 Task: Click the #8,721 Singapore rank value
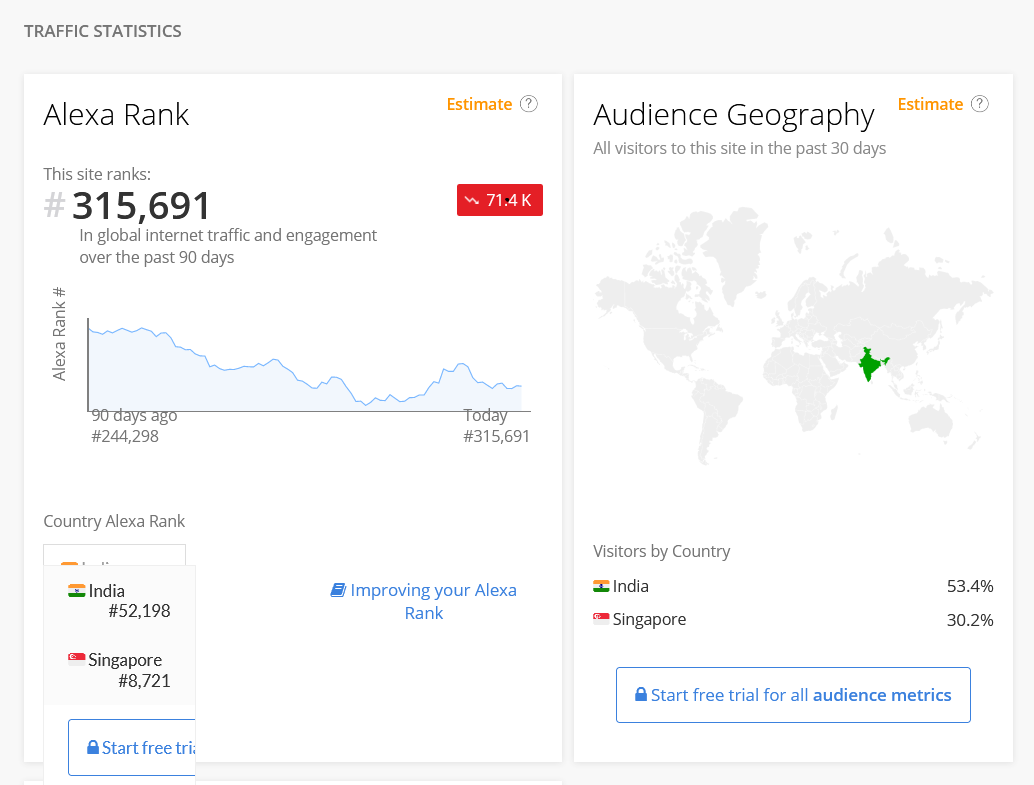[x=144, y=681]
